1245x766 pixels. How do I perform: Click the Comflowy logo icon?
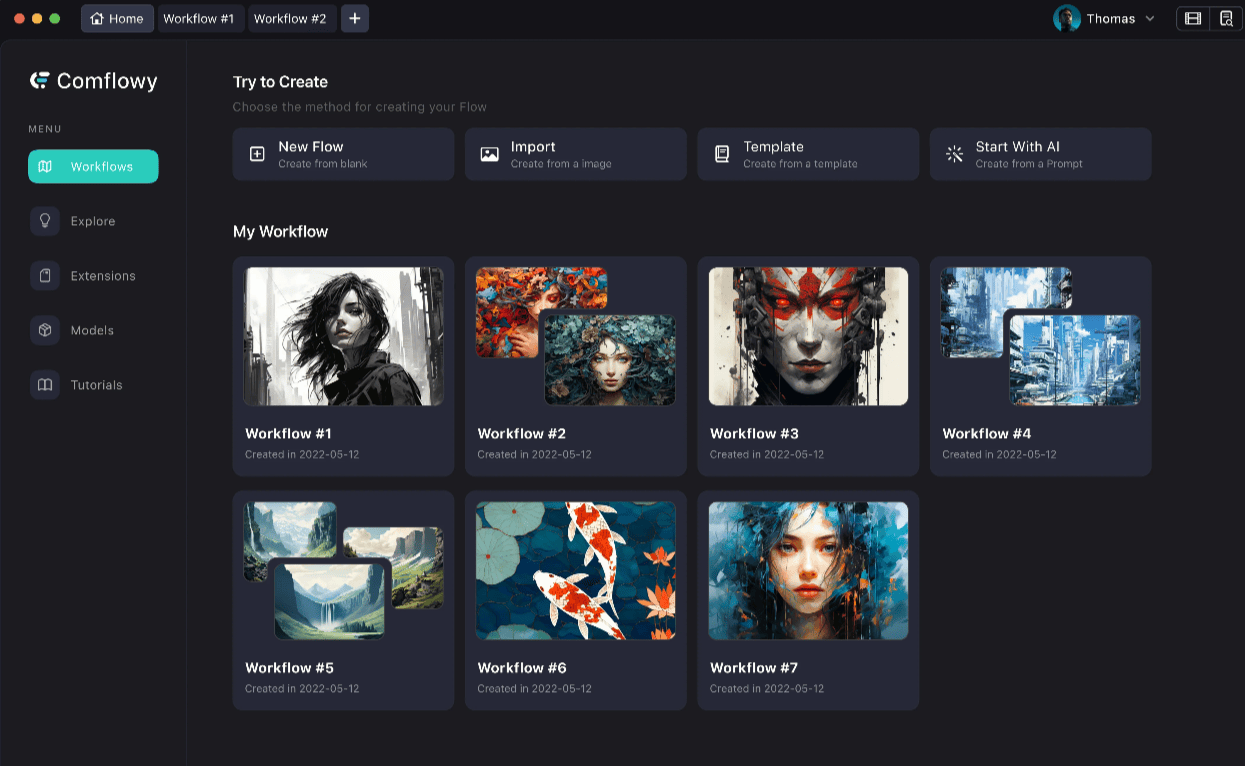pyautogui.click(x=40, y=81)
